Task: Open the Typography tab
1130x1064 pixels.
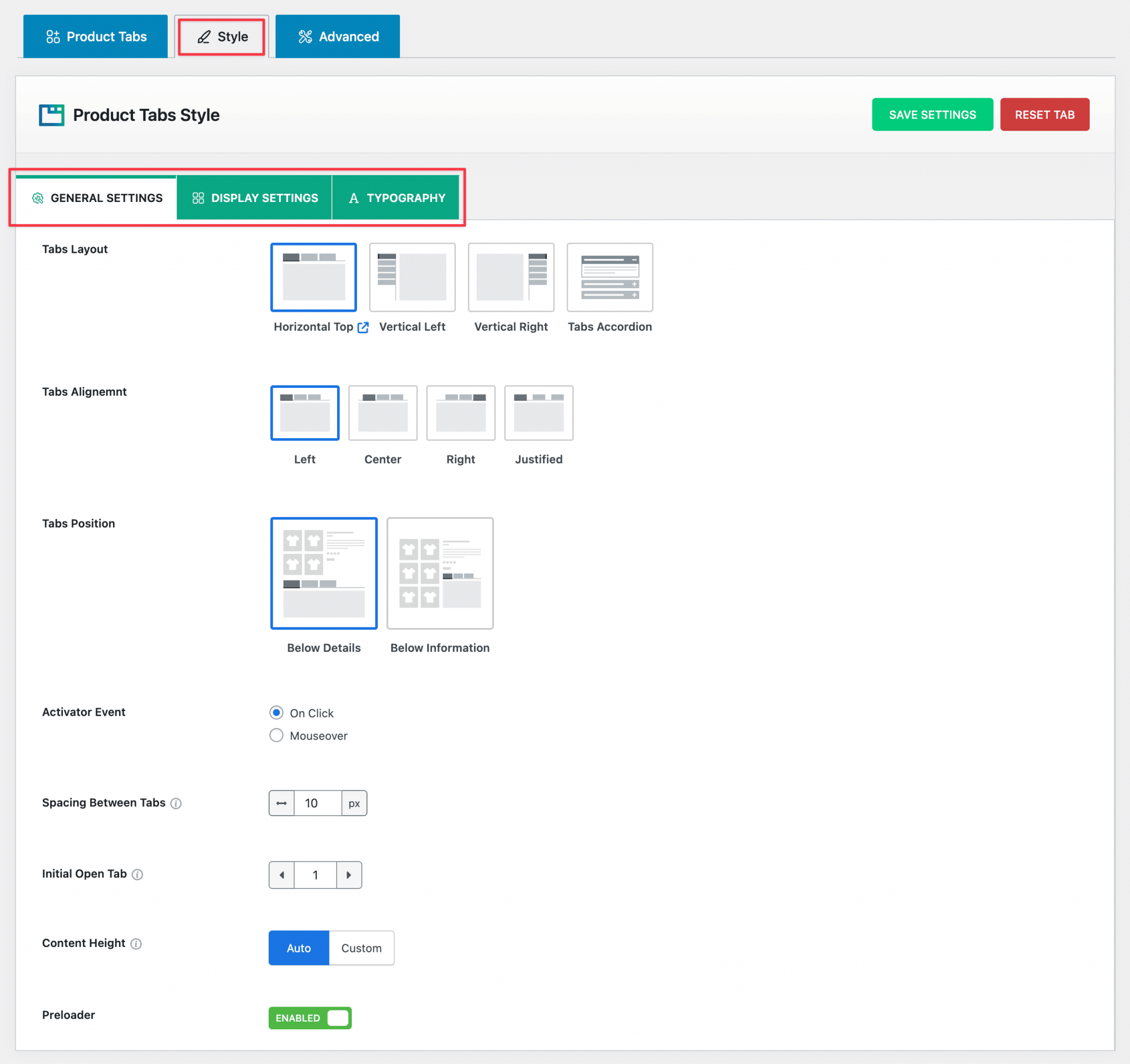Action: 396,198
